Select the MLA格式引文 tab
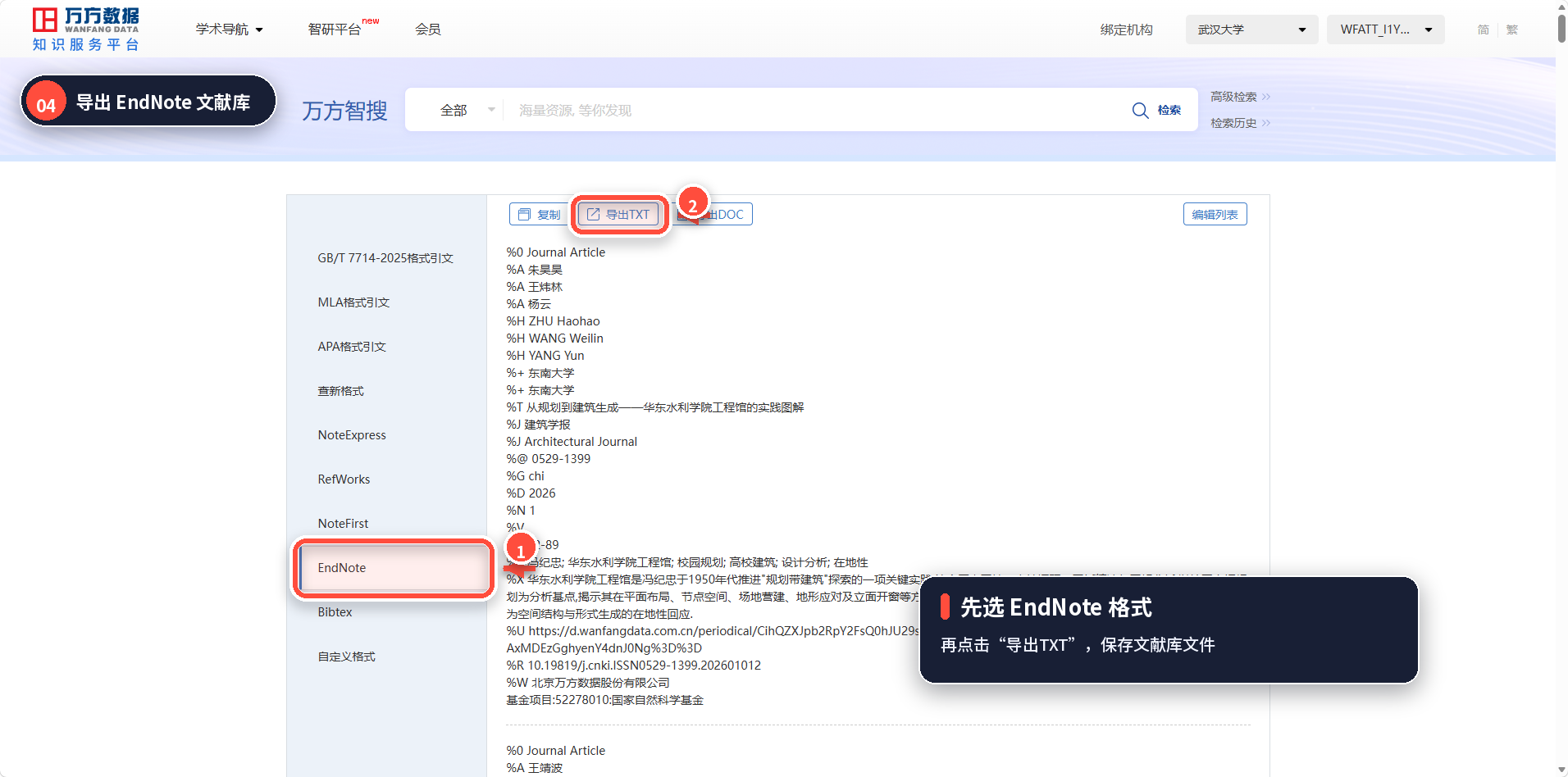 (353, 302)
